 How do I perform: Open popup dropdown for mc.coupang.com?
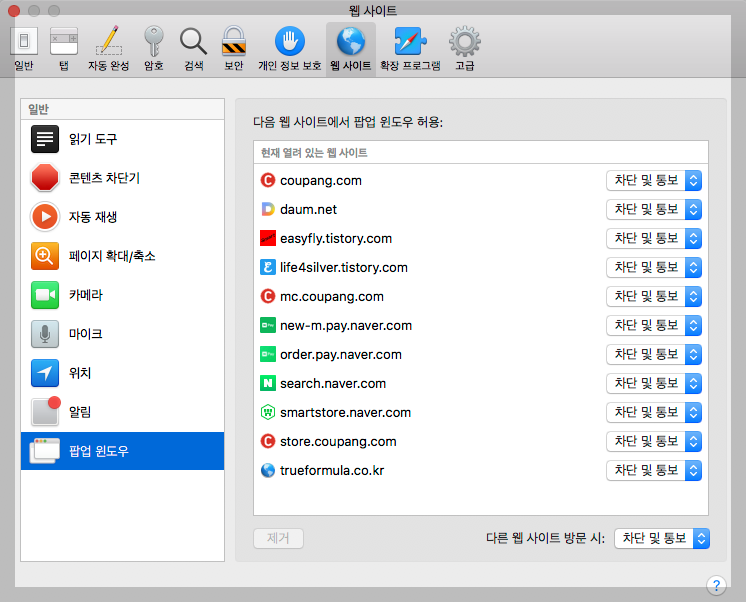pyautogui.click(x=654, y=296)
